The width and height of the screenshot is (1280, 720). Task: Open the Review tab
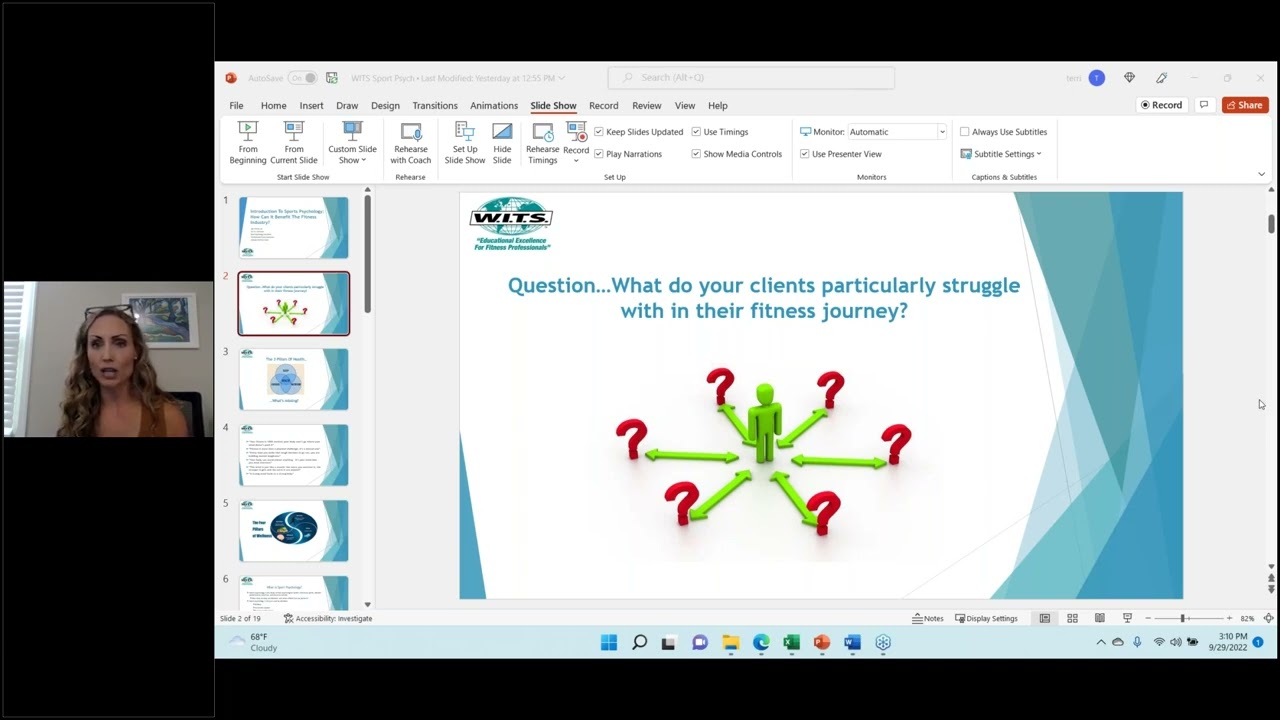coord(646,105)
